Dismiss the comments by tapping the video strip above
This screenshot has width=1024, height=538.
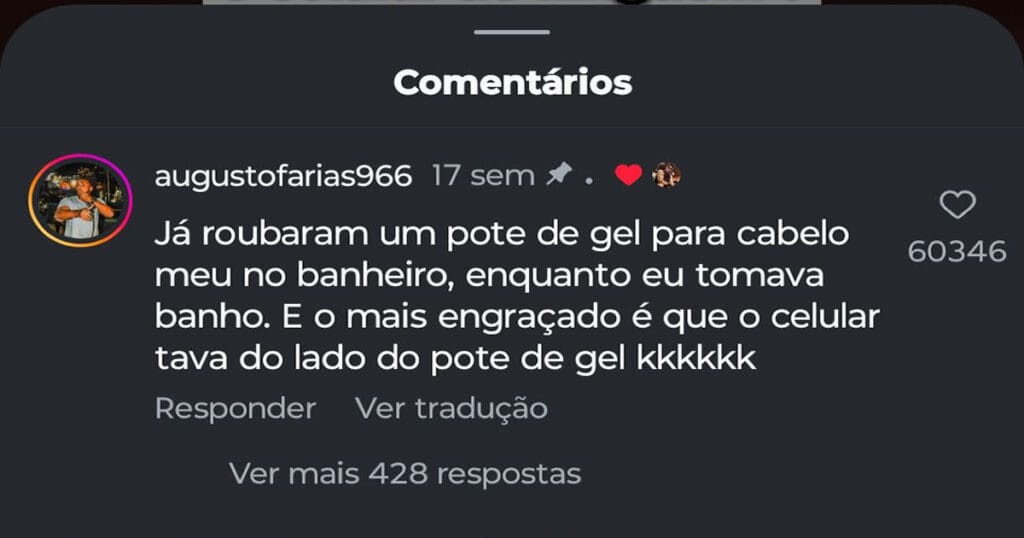tap(512, 3)
